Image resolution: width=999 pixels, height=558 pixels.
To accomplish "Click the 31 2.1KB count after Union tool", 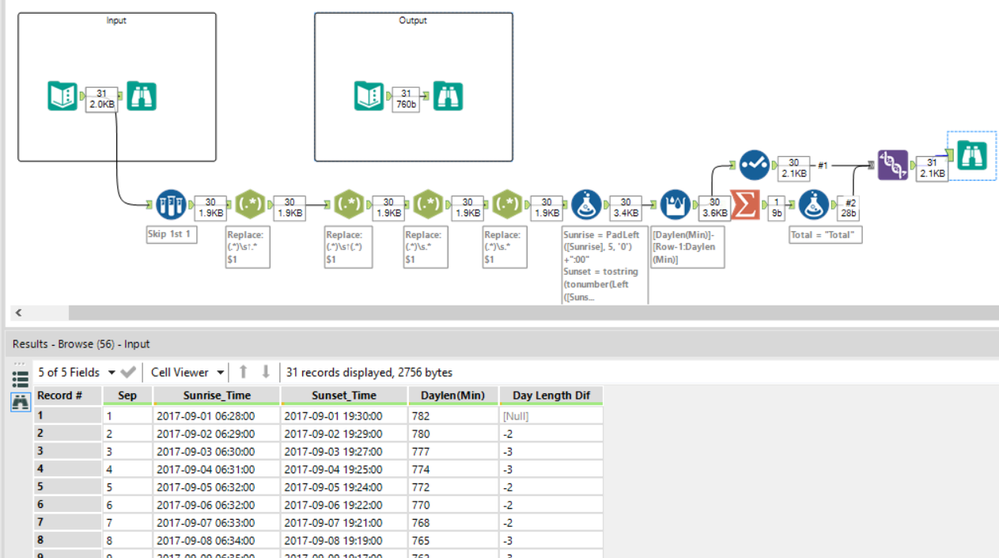I will coord(932,168).
